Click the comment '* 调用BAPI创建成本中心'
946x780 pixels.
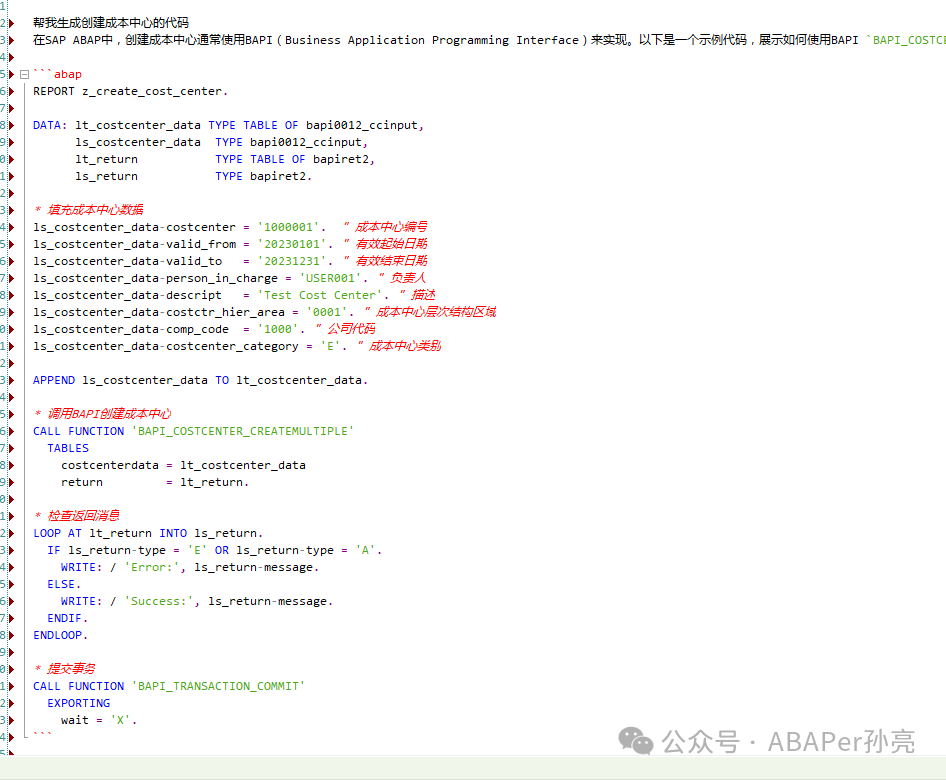(x=103, y=414)
